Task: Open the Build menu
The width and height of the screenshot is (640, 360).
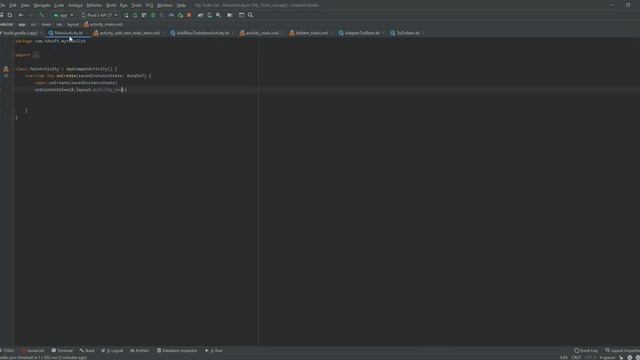Action: 111,5
